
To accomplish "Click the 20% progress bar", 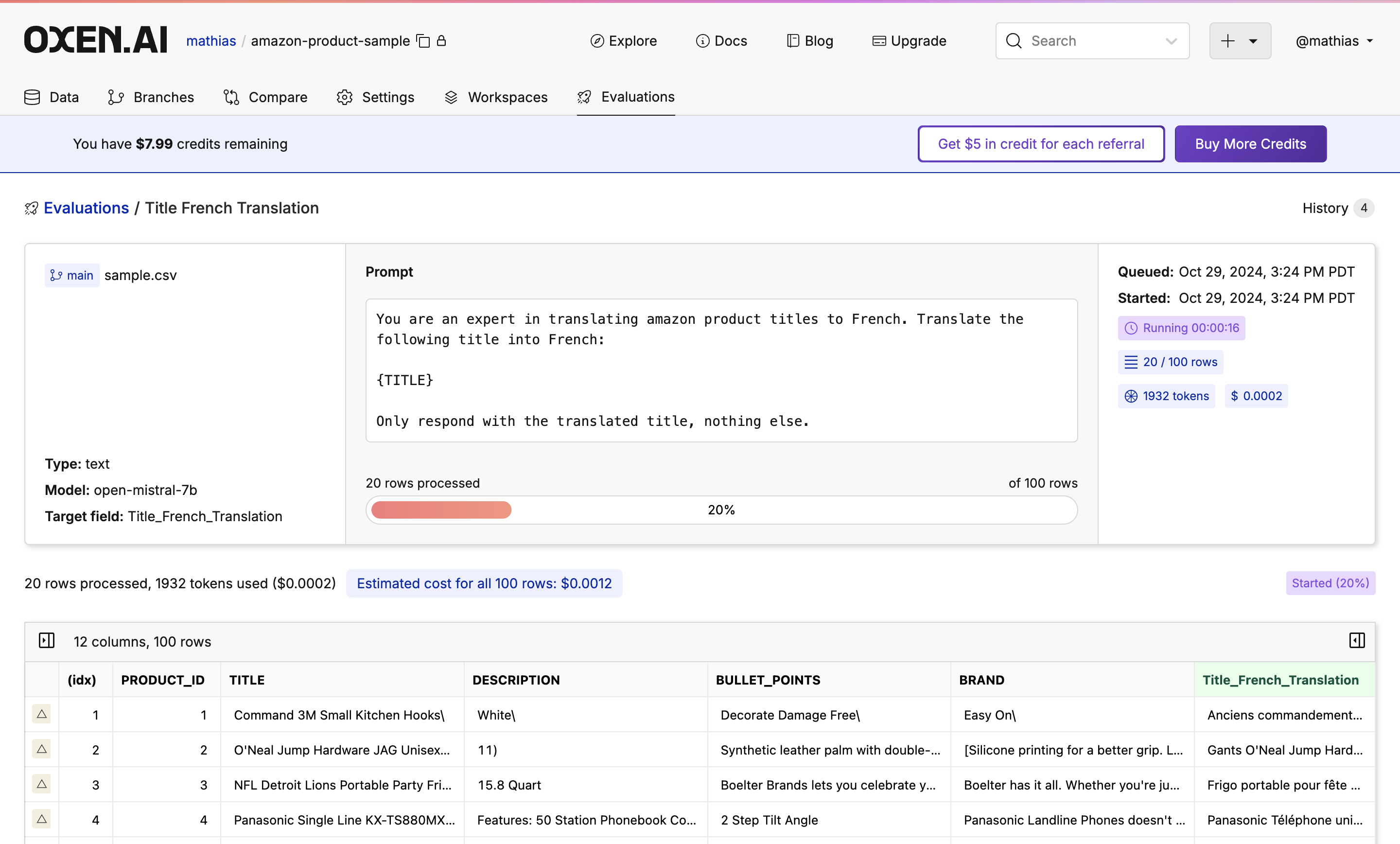I will pyautogui.click(x=721, y=510).
